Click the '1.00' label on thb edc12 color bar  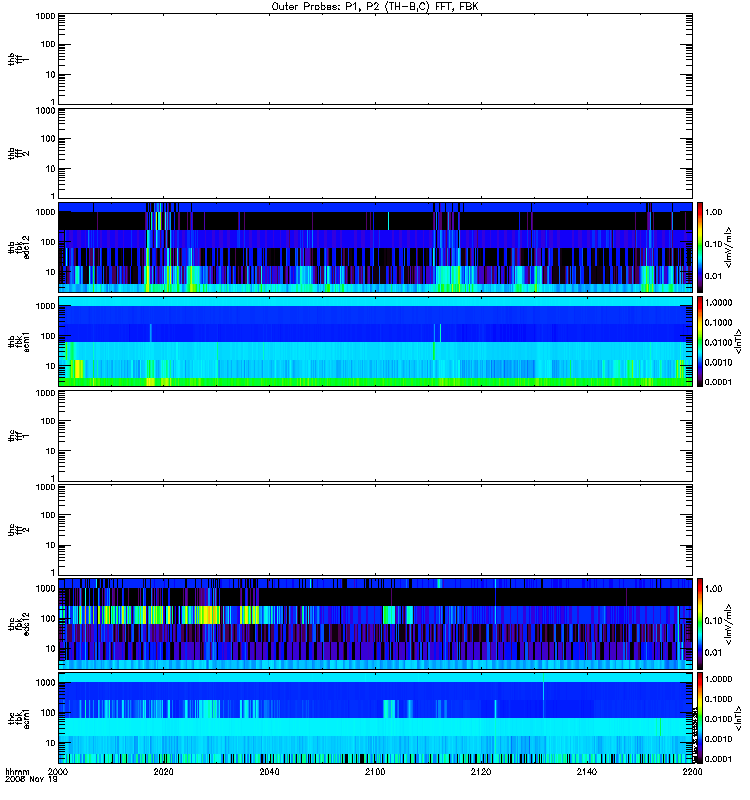coord(714,212)
